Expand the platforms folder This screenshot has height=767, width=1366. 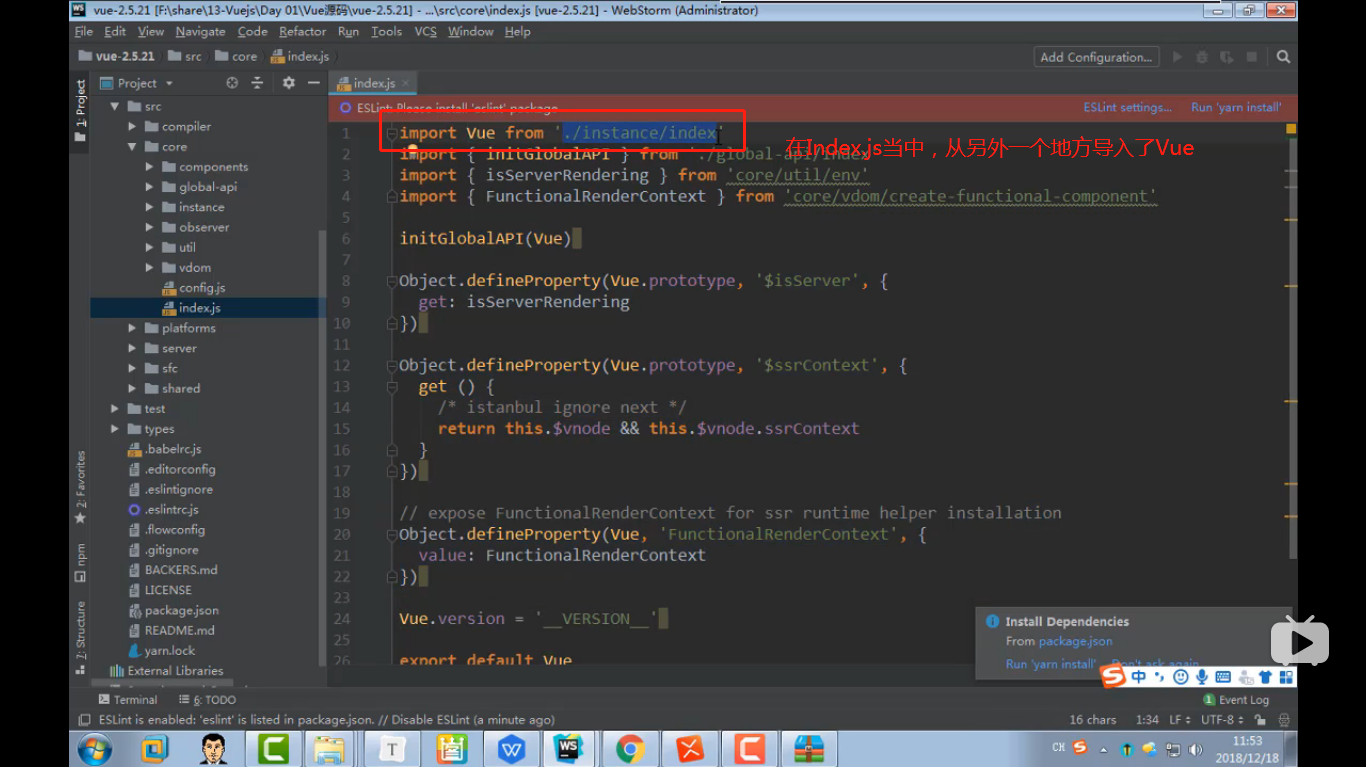pos(132,328)
